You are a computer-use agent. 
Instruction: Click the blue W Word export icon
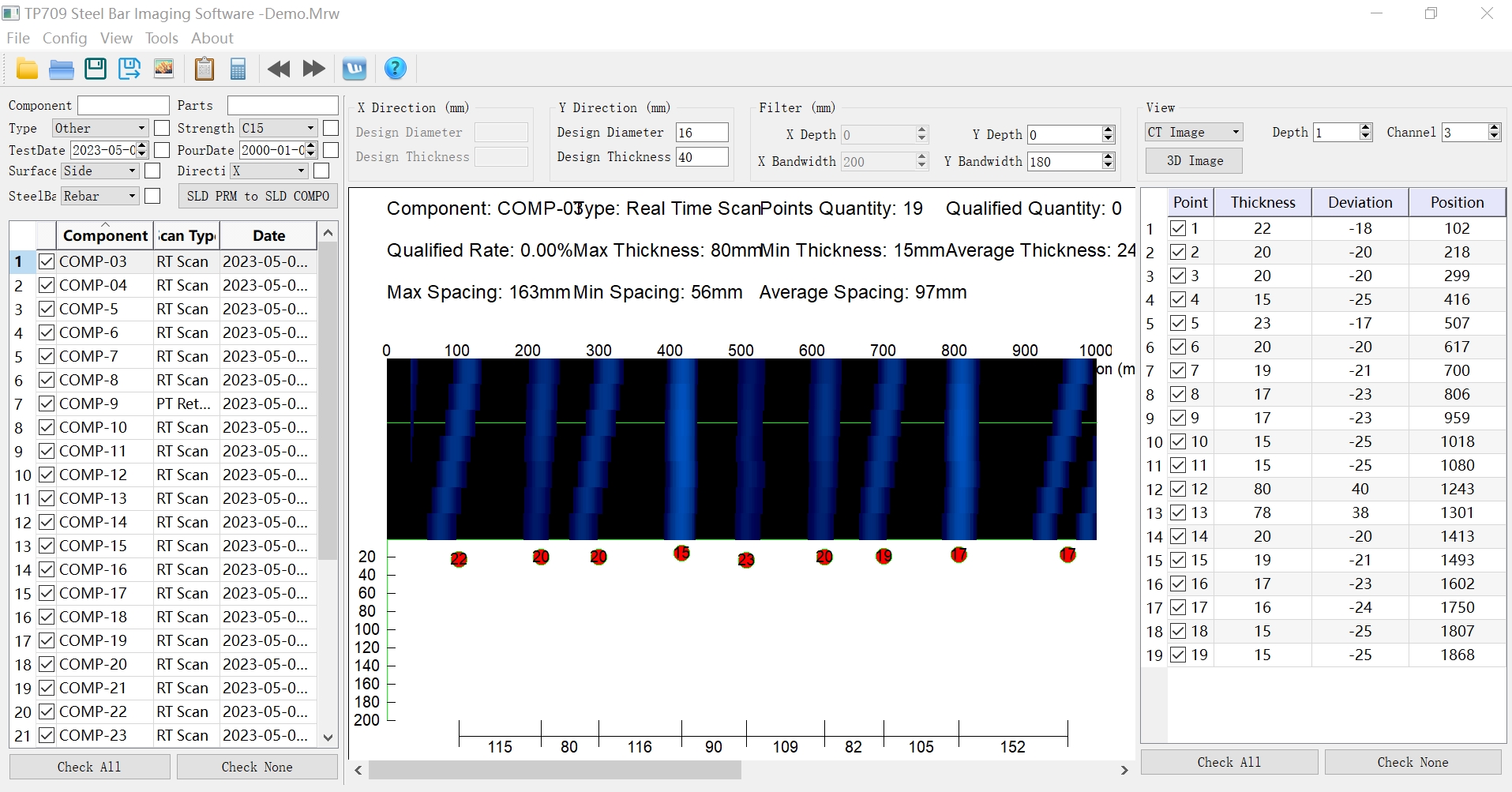[355, 69]
